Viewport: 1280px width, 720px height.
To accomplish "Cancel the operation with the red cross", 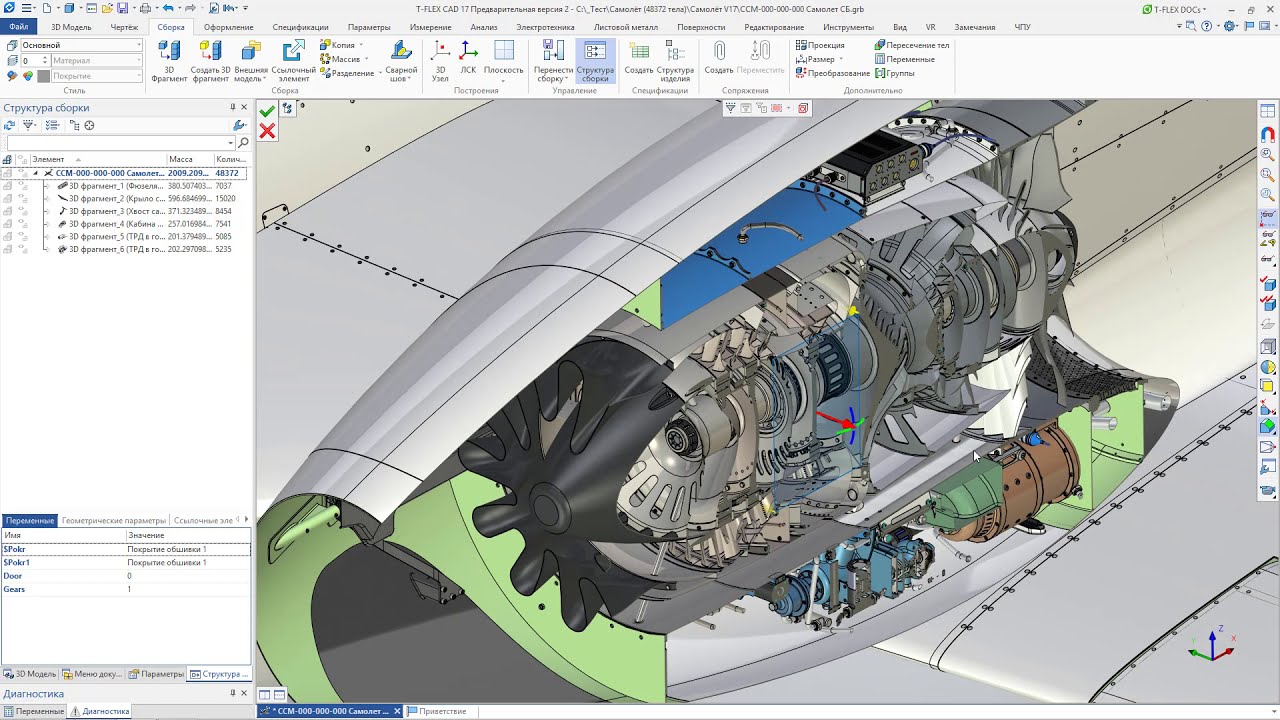I will 267,131.
